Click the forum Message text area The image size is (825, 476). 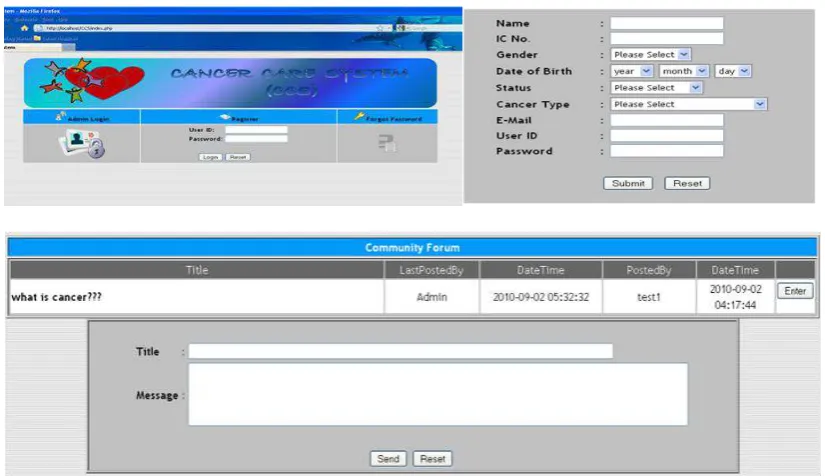pyautogui.click(x=438, y=394)
